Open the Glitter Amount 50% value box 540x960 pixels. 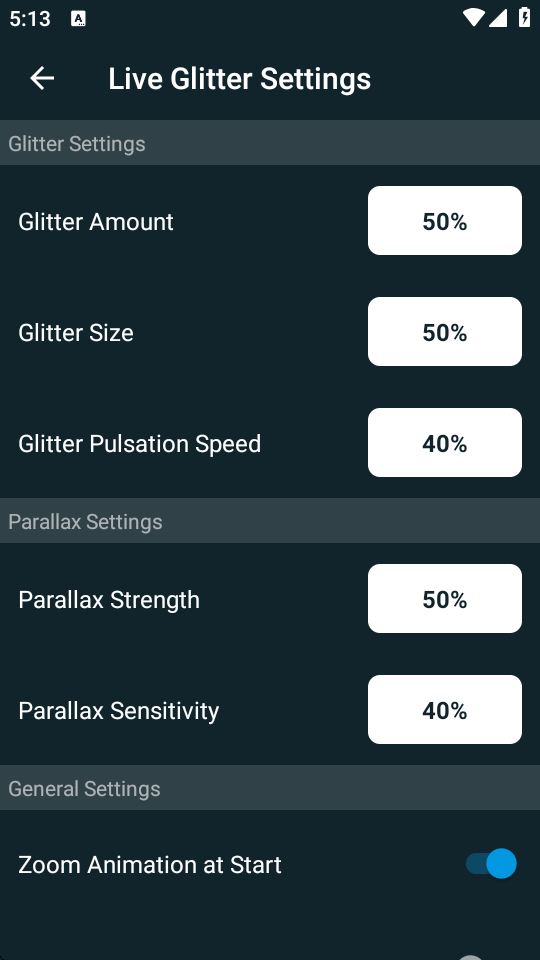click(444, 220)
